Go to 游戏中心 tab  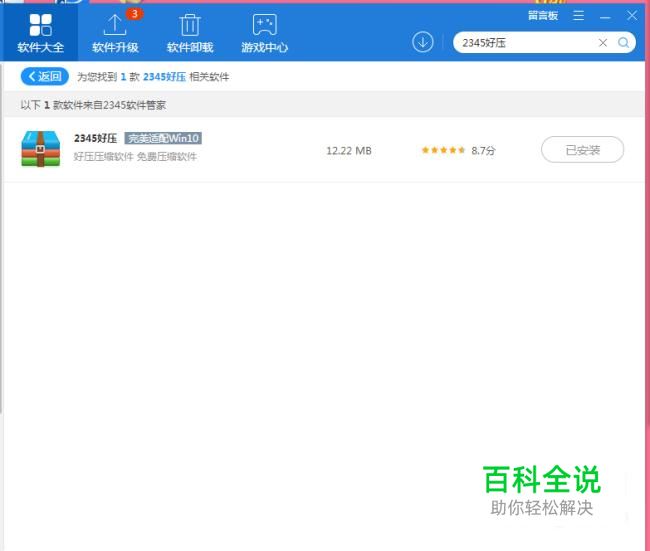[x=264, y=34]
